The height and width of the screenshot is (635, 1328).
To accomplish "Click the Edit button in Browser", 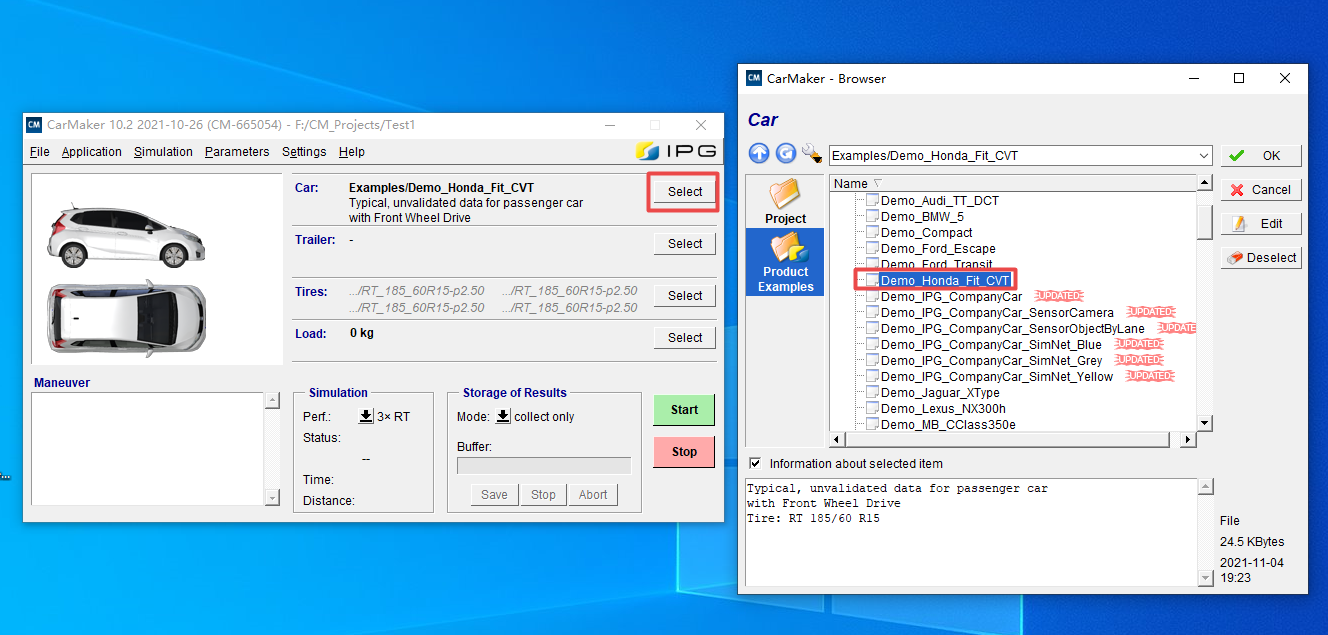I will [1261, 223].
